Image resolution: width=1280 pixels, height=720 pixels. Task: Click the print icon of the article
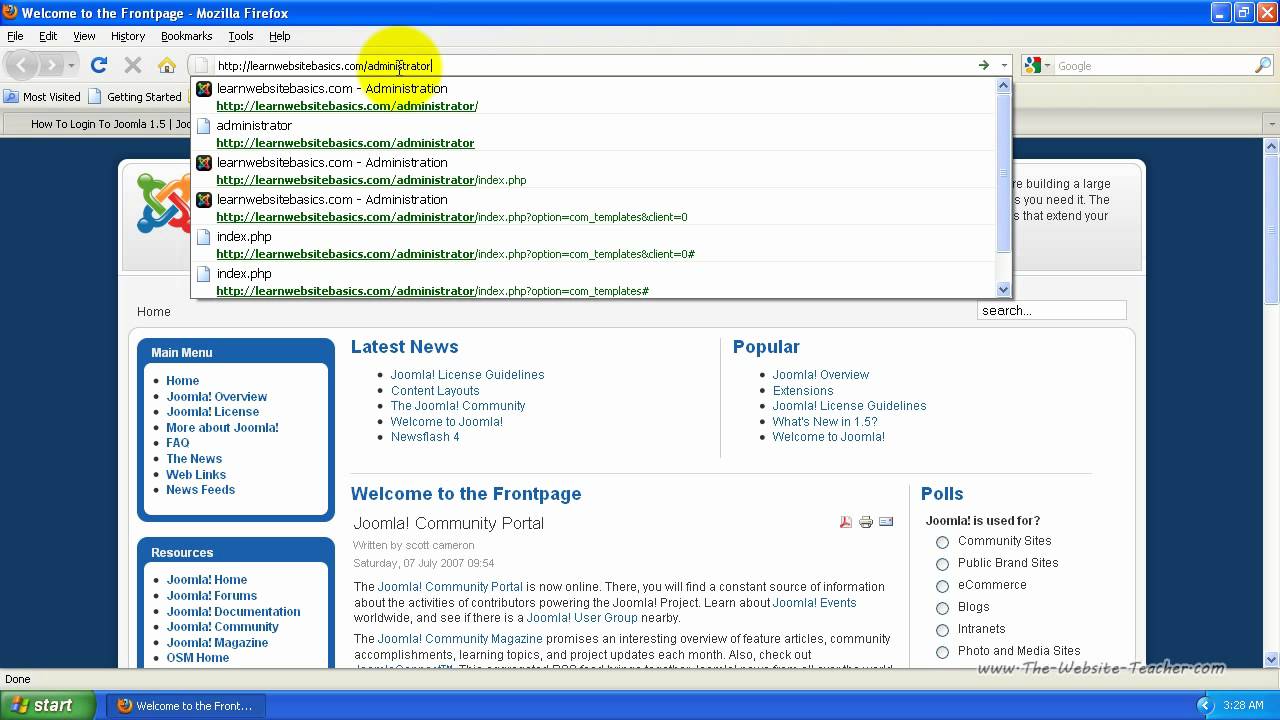click(866, 522)
